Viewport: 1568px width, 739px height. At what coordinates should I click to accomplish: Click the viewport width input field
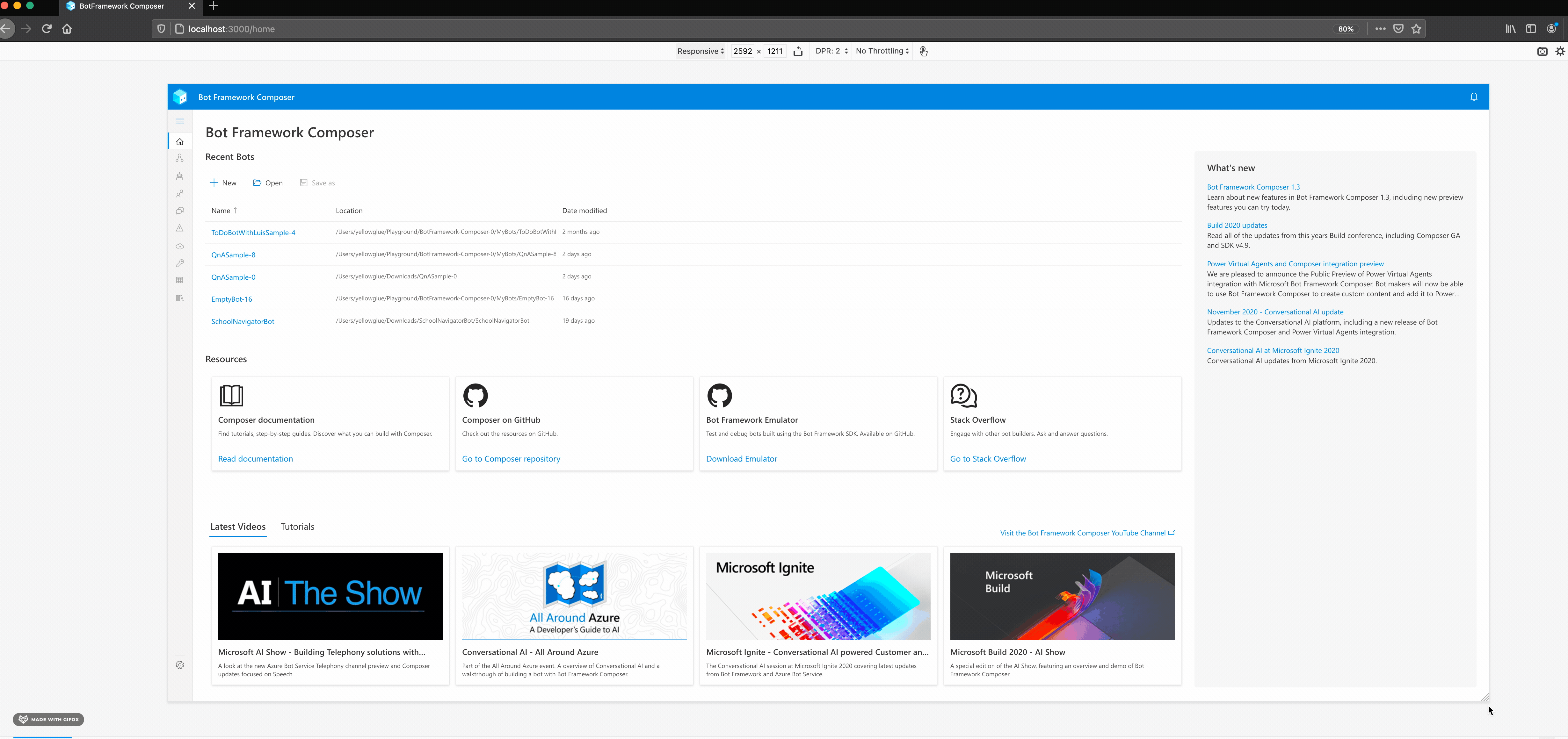743,51
